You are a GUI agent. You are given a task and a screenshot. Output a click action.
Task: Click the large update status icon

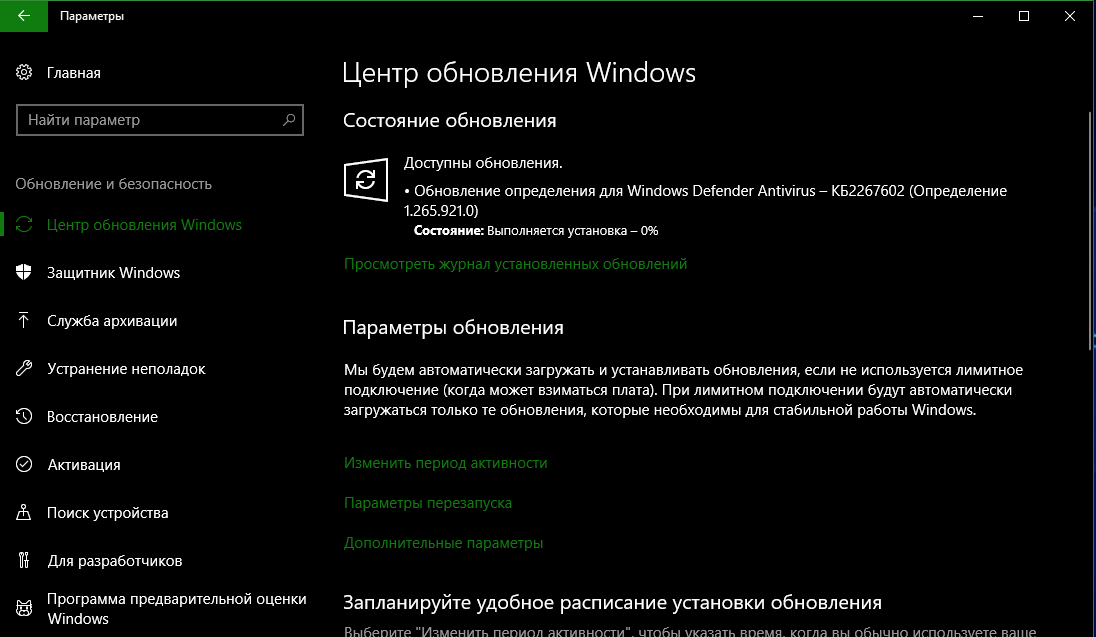click(366, 180)
